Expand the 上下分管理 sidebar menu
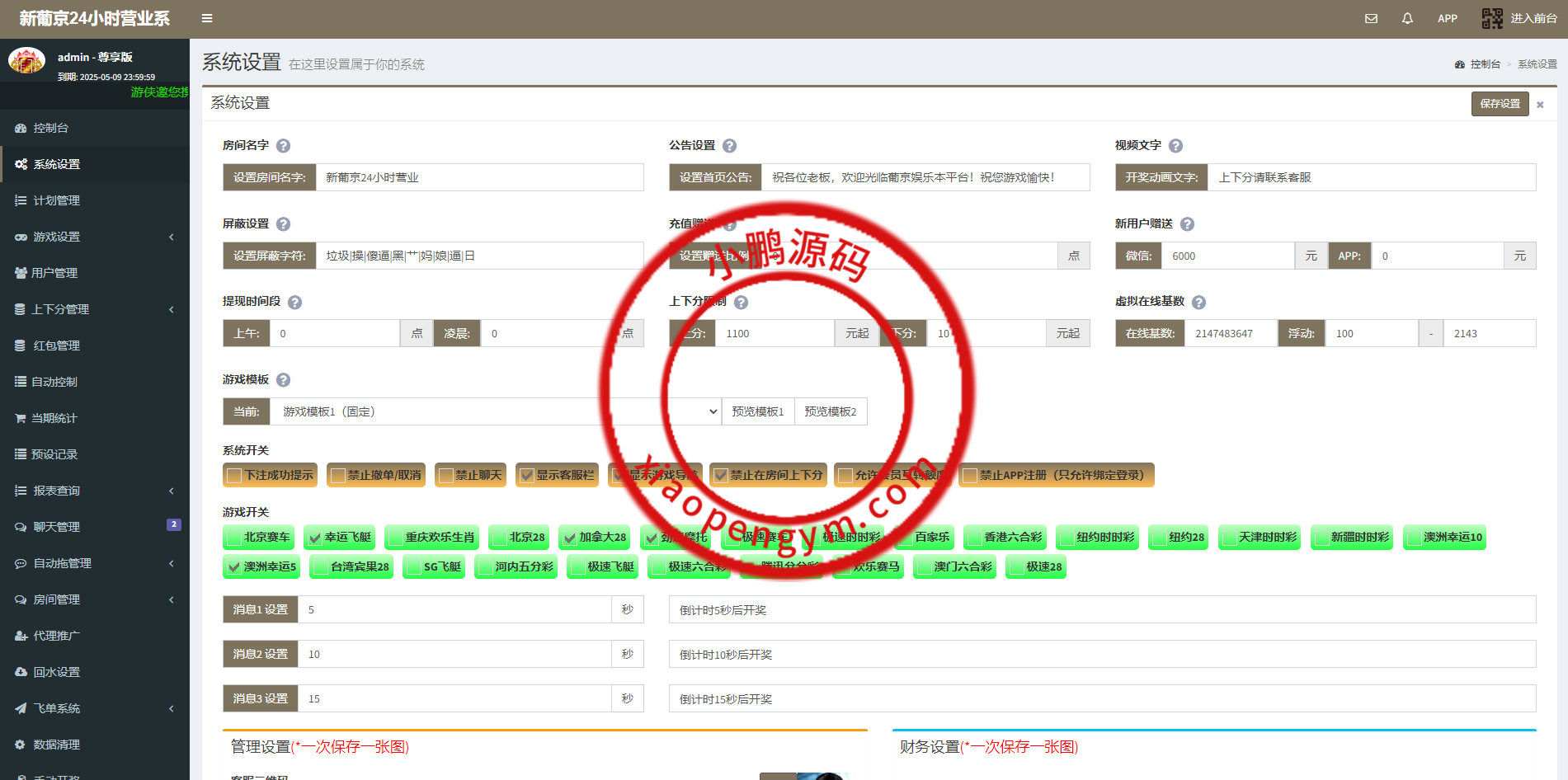The width and height of the screenshot is (1568, 780). [95, 309]
